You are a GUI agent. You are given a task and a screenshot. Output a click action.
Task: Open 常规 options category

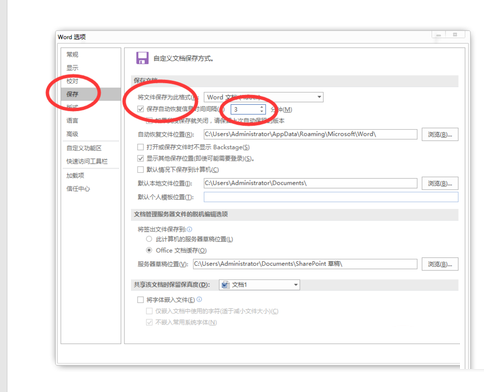(72, 54)
